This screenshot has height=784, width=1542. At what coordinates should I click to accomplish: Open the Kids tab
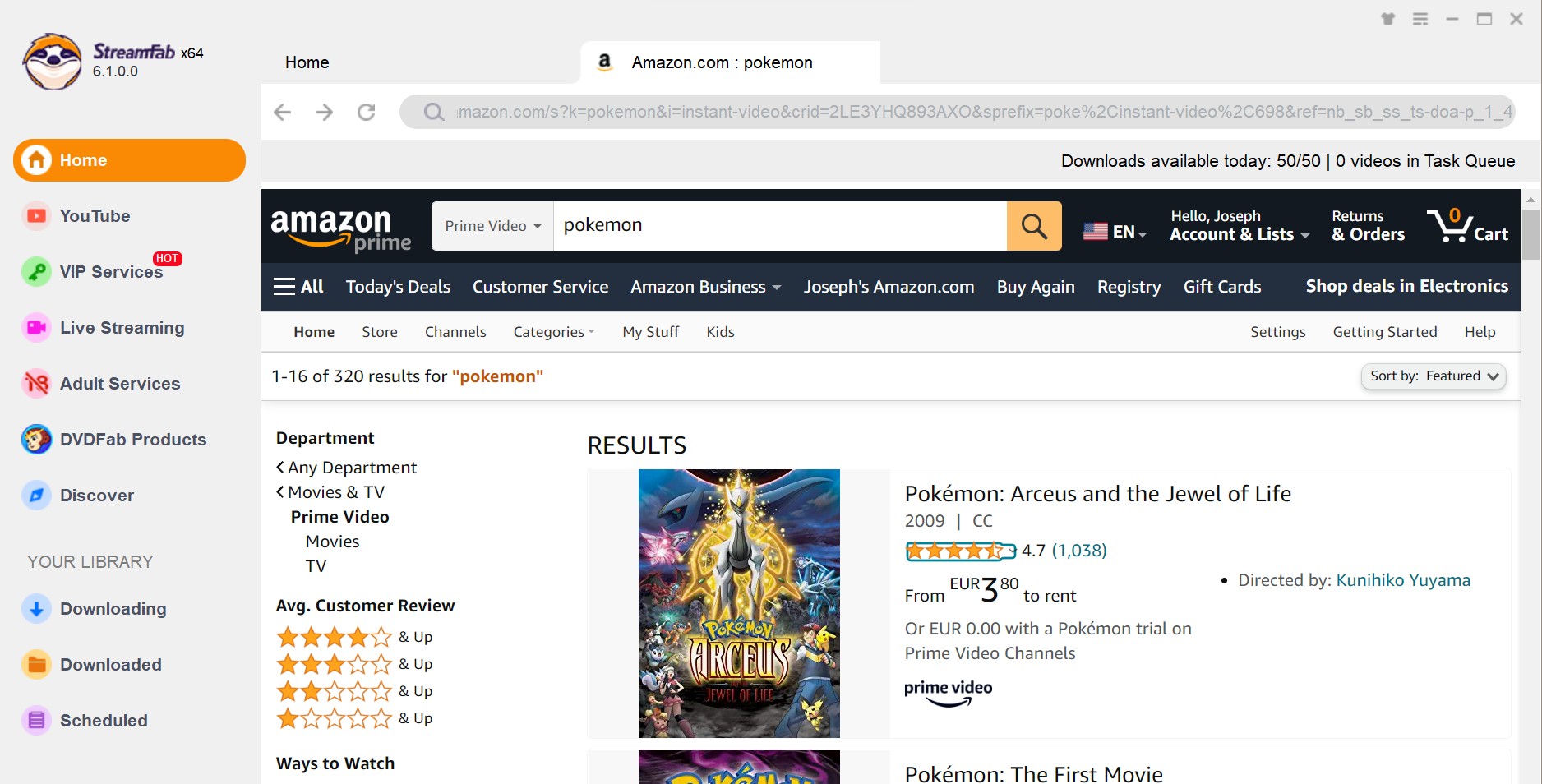[721, 332]
